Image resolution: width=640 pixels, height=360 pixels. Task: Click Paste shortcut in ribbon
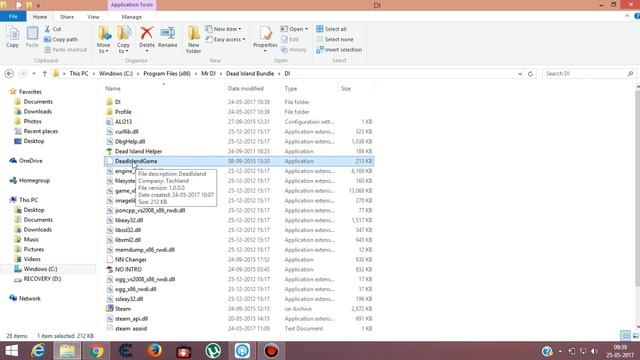coord(66,50)
